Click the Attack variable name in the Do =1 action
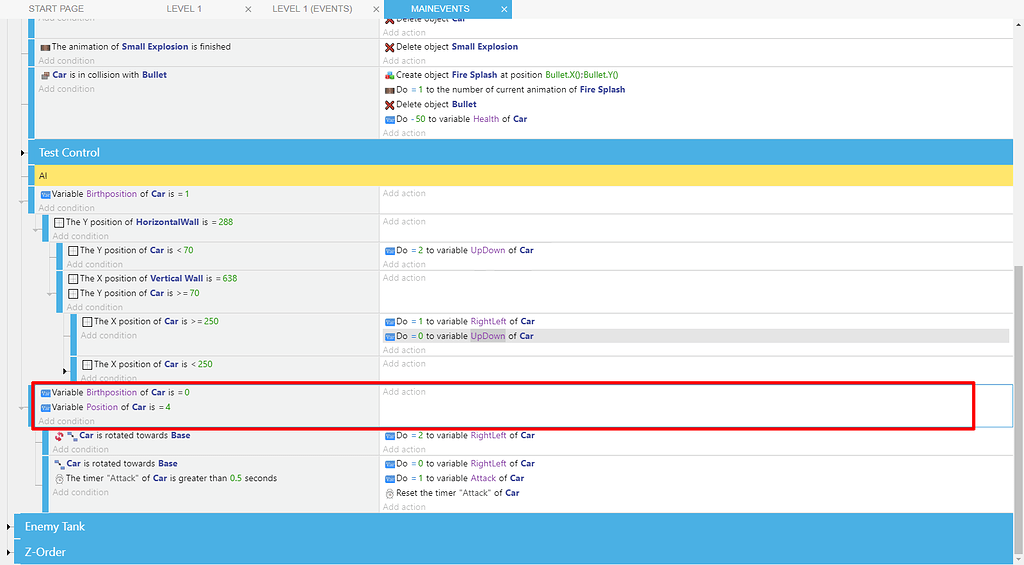The width and height of the screenshot is (1024, 565). (483, 478)
